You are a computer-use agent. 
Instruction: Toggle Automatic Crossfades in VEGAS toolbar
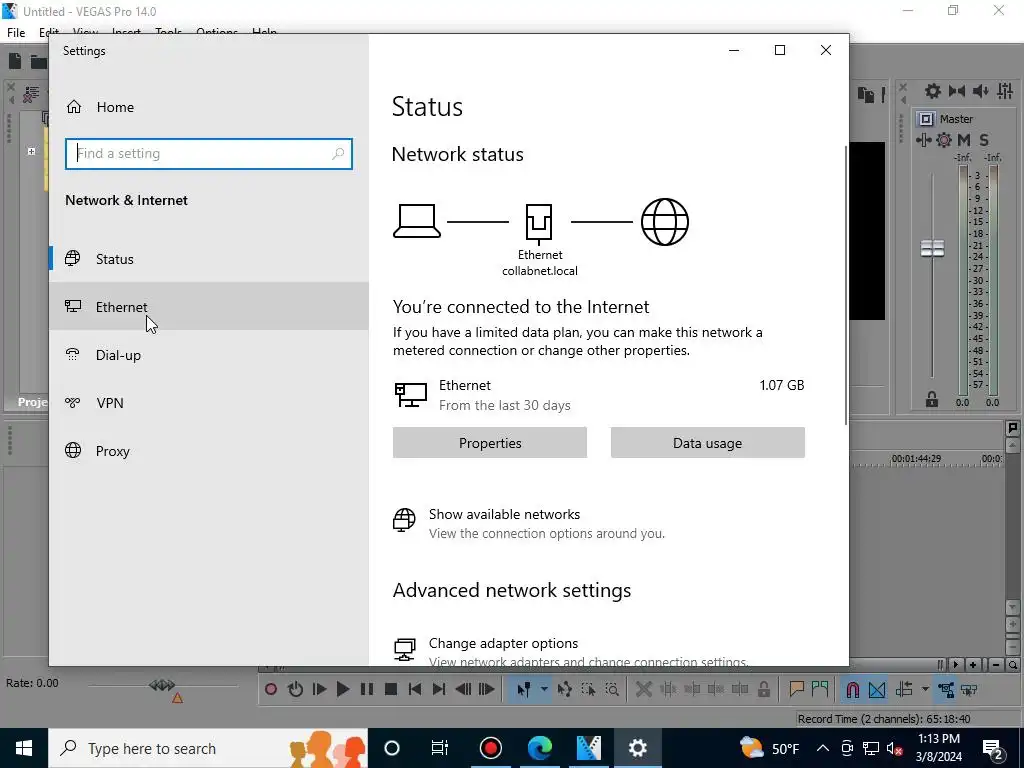tap(877, 689)
